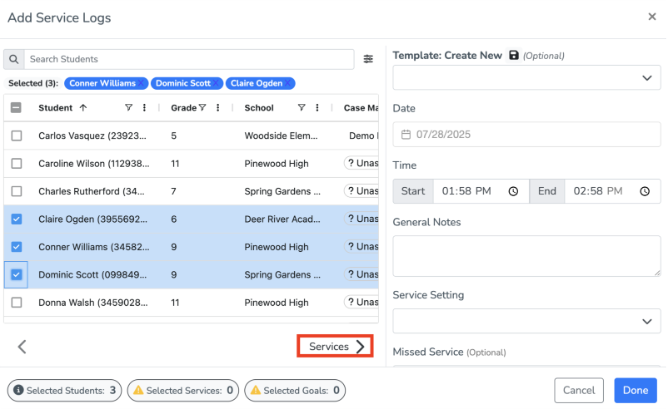Viewport: 667px width, 409px height.
Task: Click Unassigned badge in Caroline Wilson row
Action: [361, 163]
